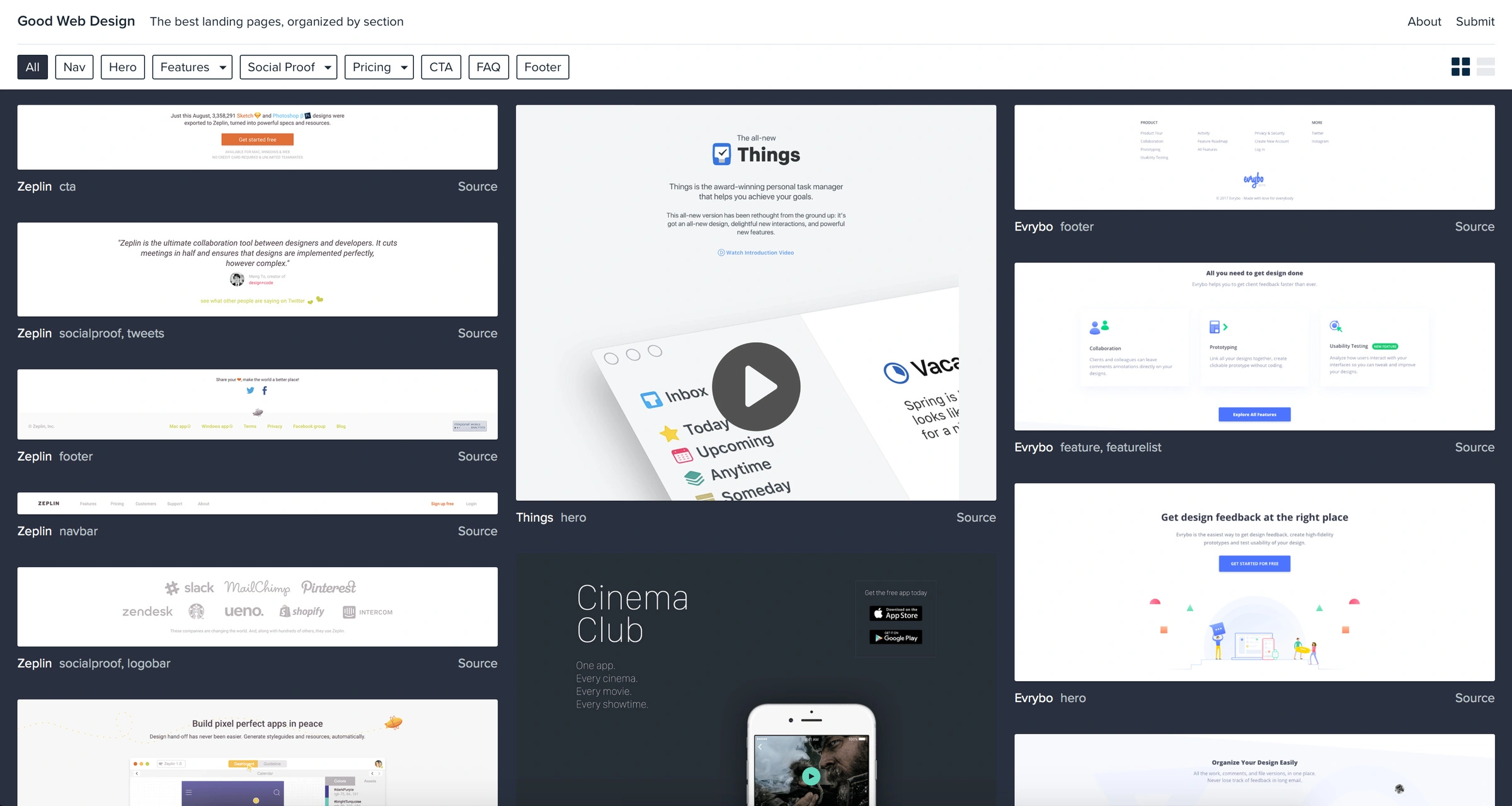The height and width of the screenshot is (806, 1512).
Task: Open the Zeplin cta thumbnail
Action: tap(258, 137)
